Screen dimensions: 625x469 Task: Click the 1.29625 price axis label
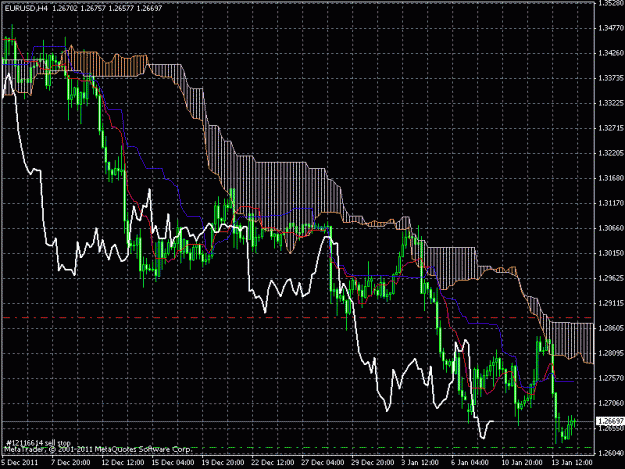611,278
